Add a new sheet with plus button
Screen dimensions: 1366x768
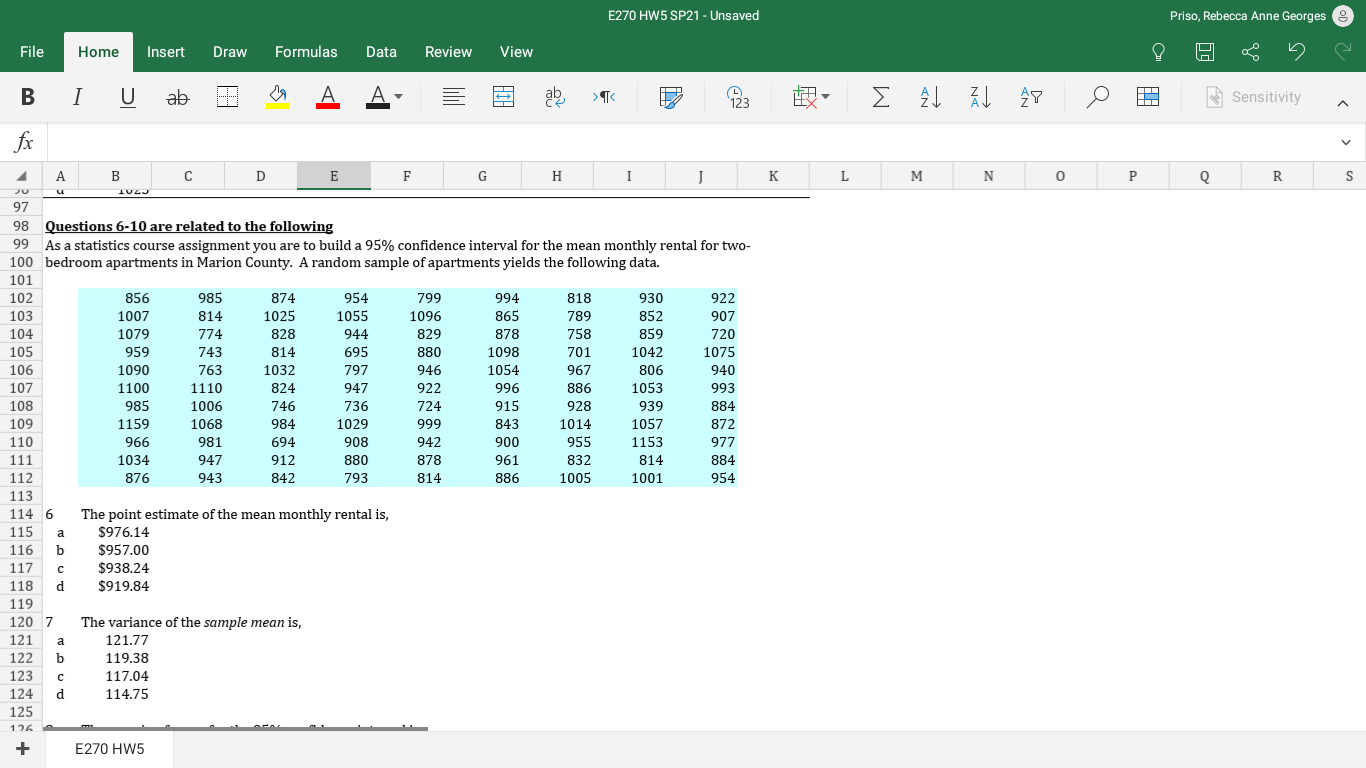(x=22, y=749)
